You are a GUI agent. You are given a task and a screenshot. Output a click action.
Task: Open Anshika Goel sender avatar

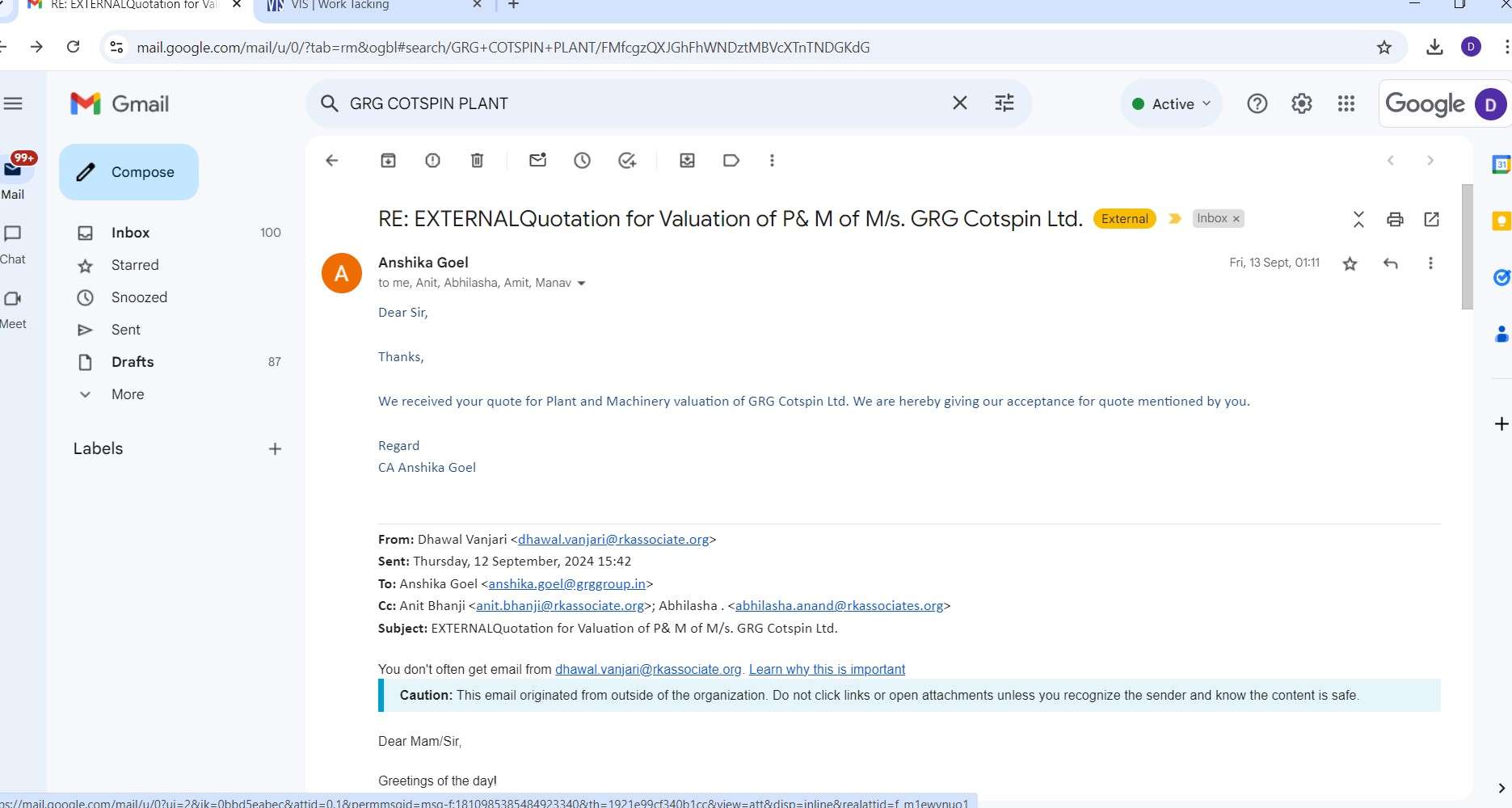click(x=342, y=273)
